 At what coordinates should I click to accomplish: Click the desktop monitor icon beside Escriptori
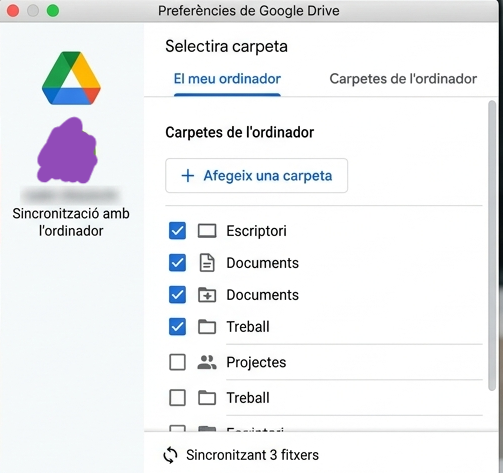(207, 231)
